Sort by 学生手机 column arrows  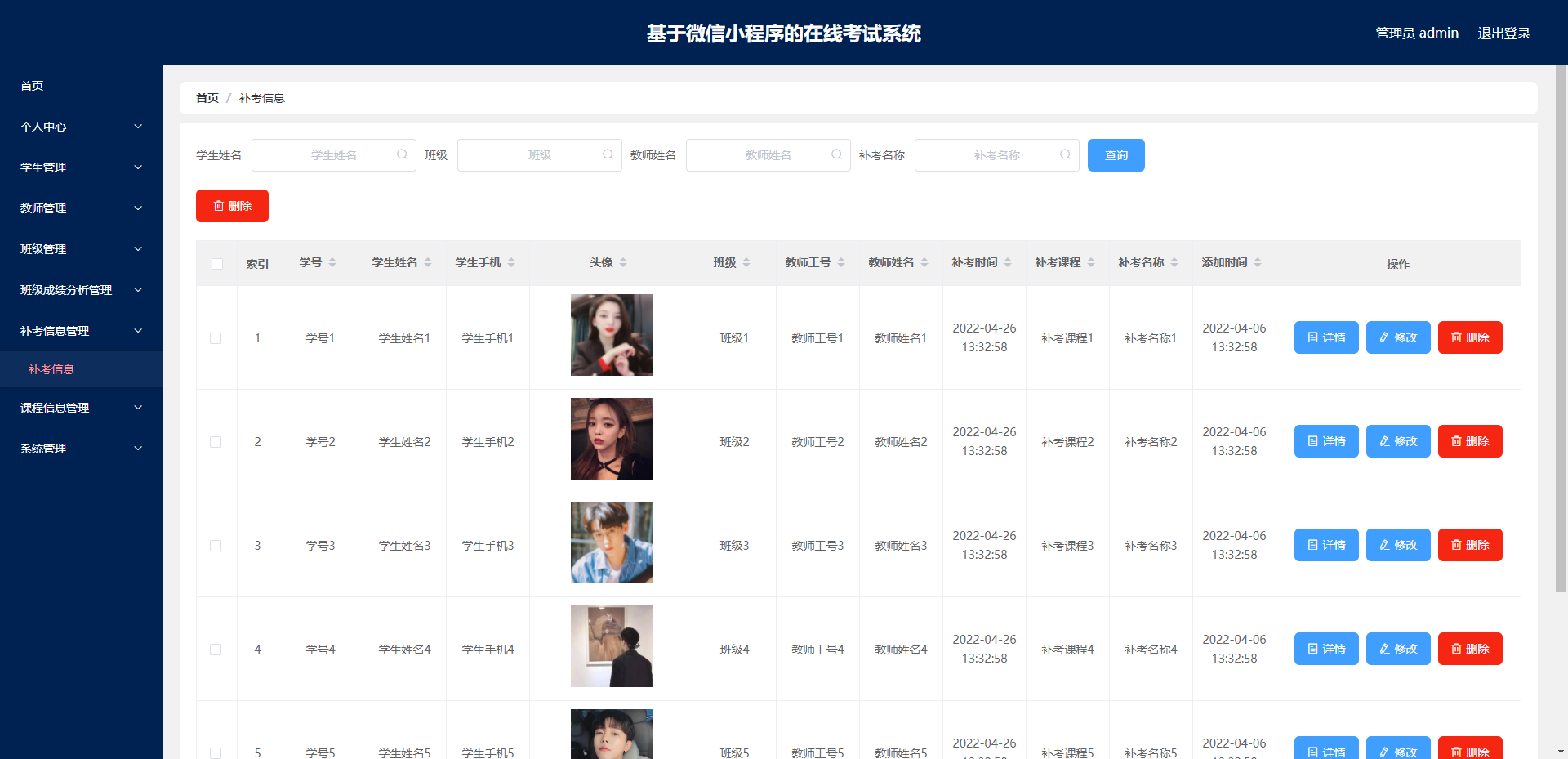tap(511, 262)
